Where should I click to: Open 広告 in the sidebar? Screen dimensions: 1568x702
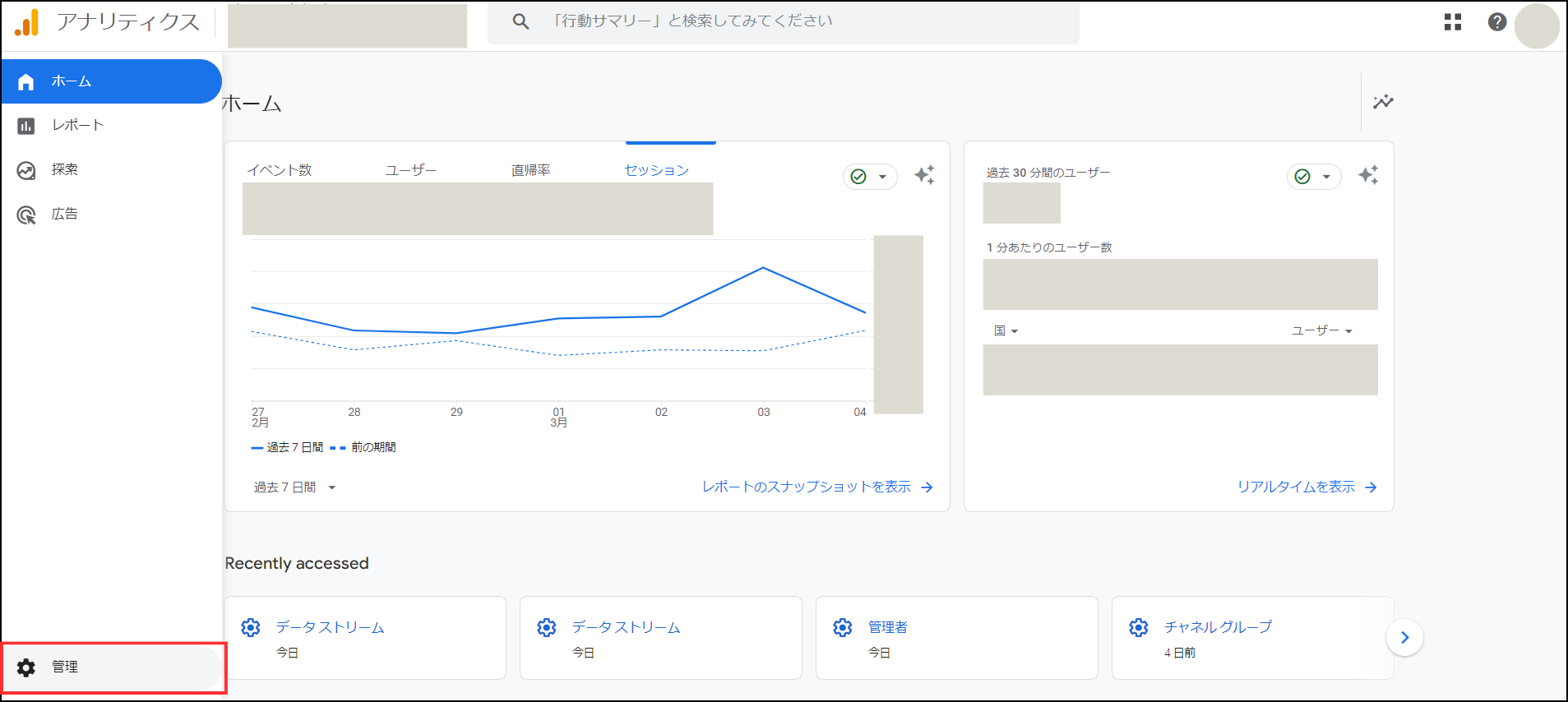pyautogui.click(x=111, y=214)
